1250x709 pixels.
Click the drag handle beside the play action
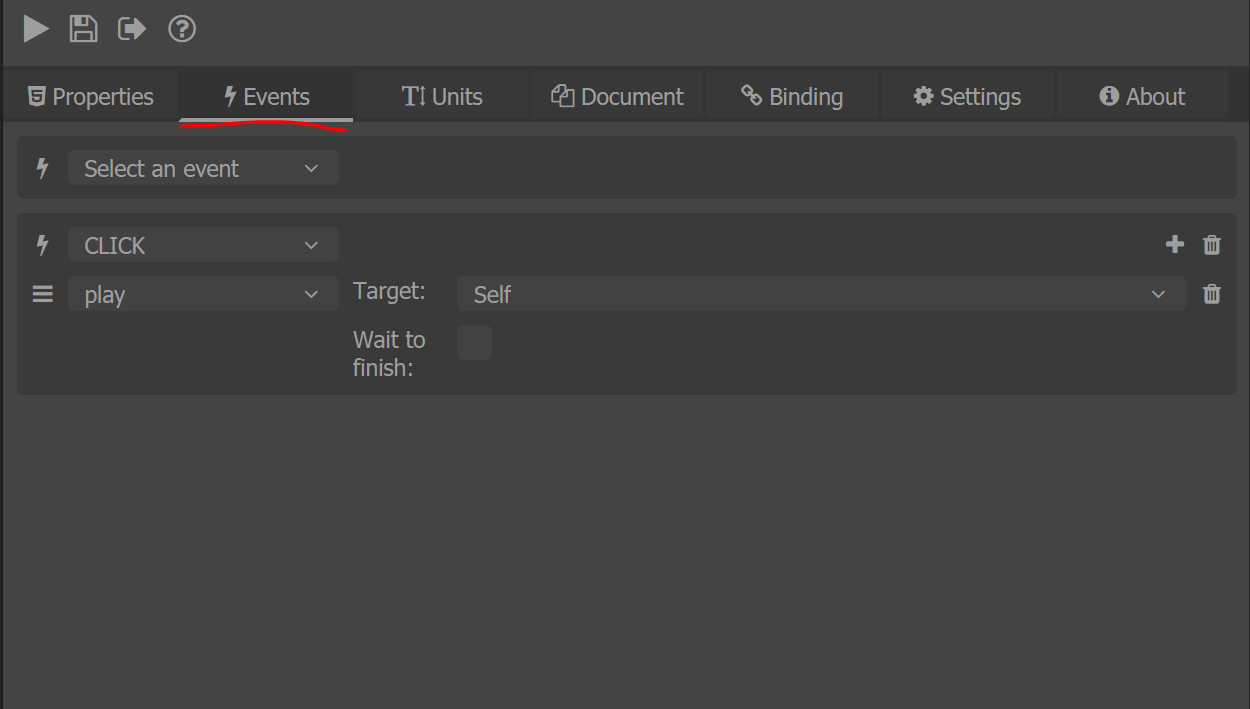click(x=41, y=293)
